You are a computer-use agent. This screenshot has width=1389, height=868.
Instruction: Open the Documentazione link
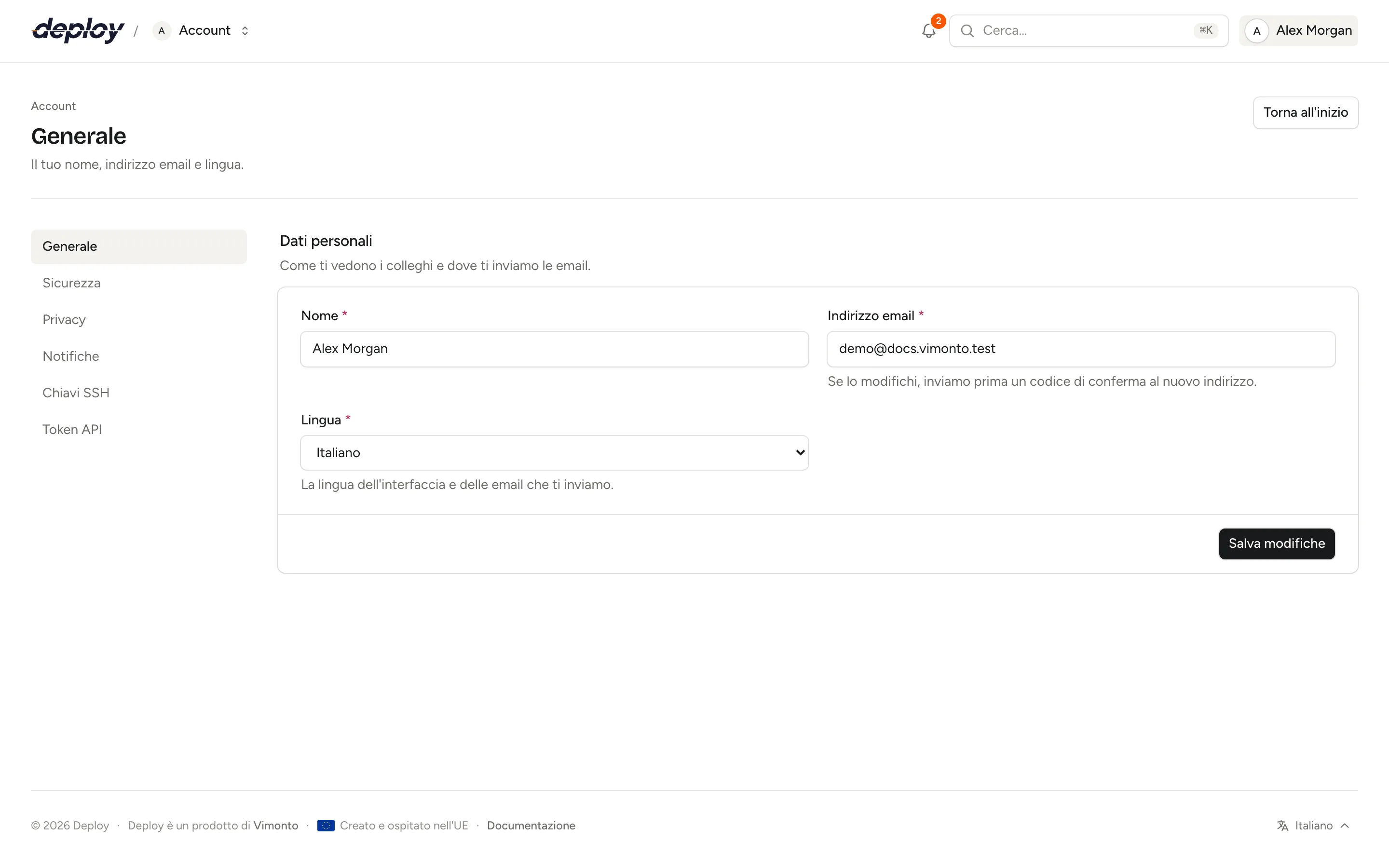[531, 826]
